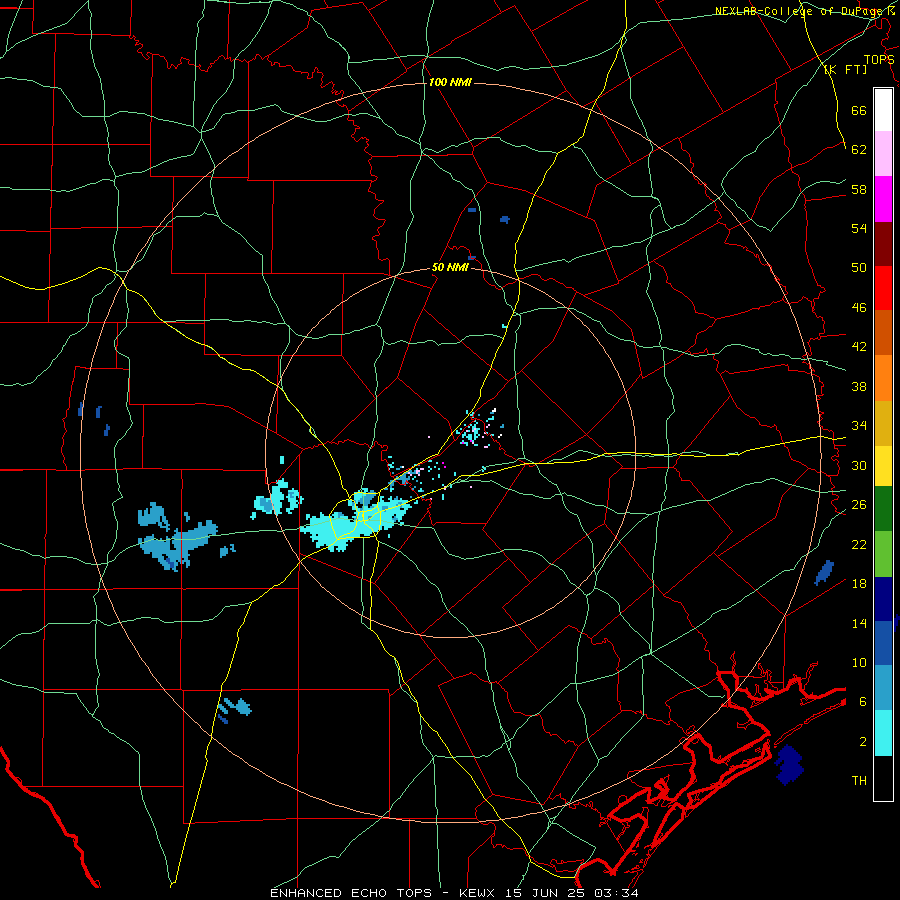Click the 'TOPS' legend heading

click(x=879, y=60)
